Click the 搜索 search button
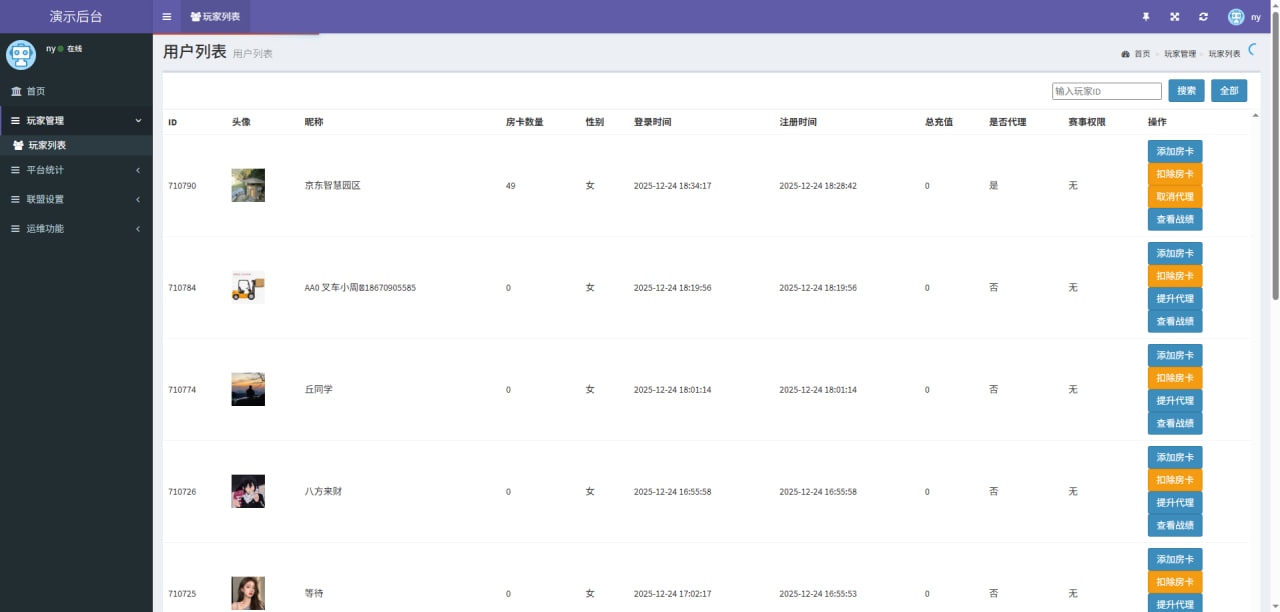Viewport: 1280px width, 612px height. click(x=1186, y=91)
